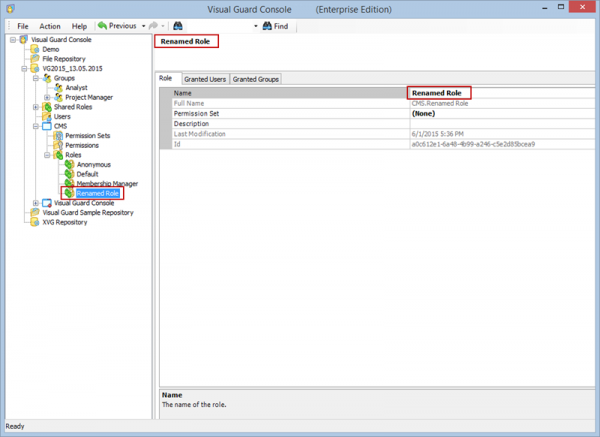This screenshot has width=600, height=437.
Task: Open the Action menu
Action: tap(50, 26)
